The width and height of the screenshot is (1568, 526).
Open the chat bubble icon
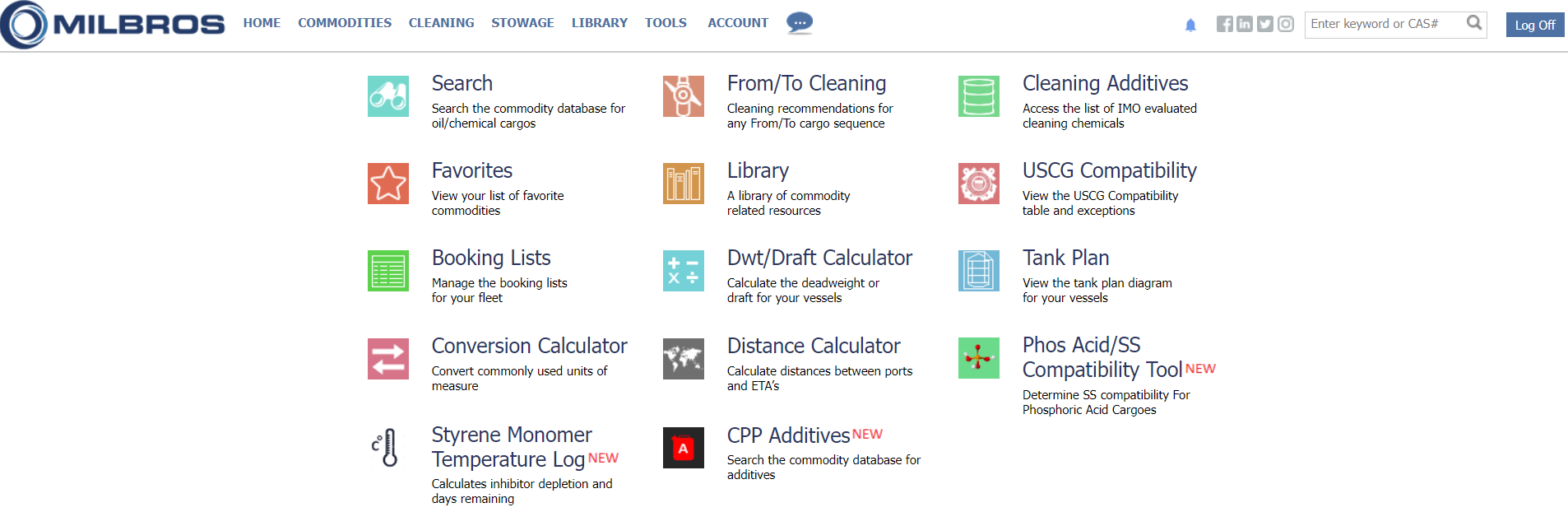(799, 22)
